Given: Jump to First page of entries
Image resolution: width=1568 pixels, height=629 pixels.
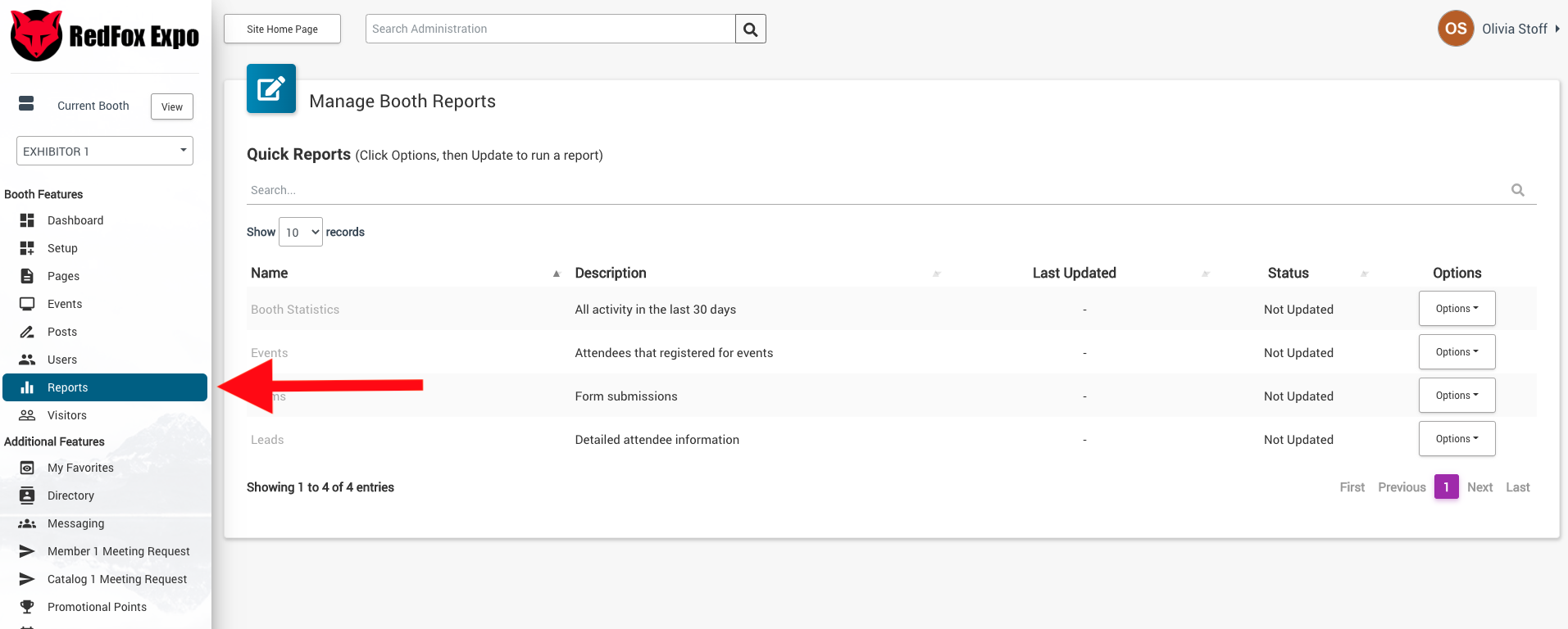Looking at the screenshot, I should tap(1352, 487).
